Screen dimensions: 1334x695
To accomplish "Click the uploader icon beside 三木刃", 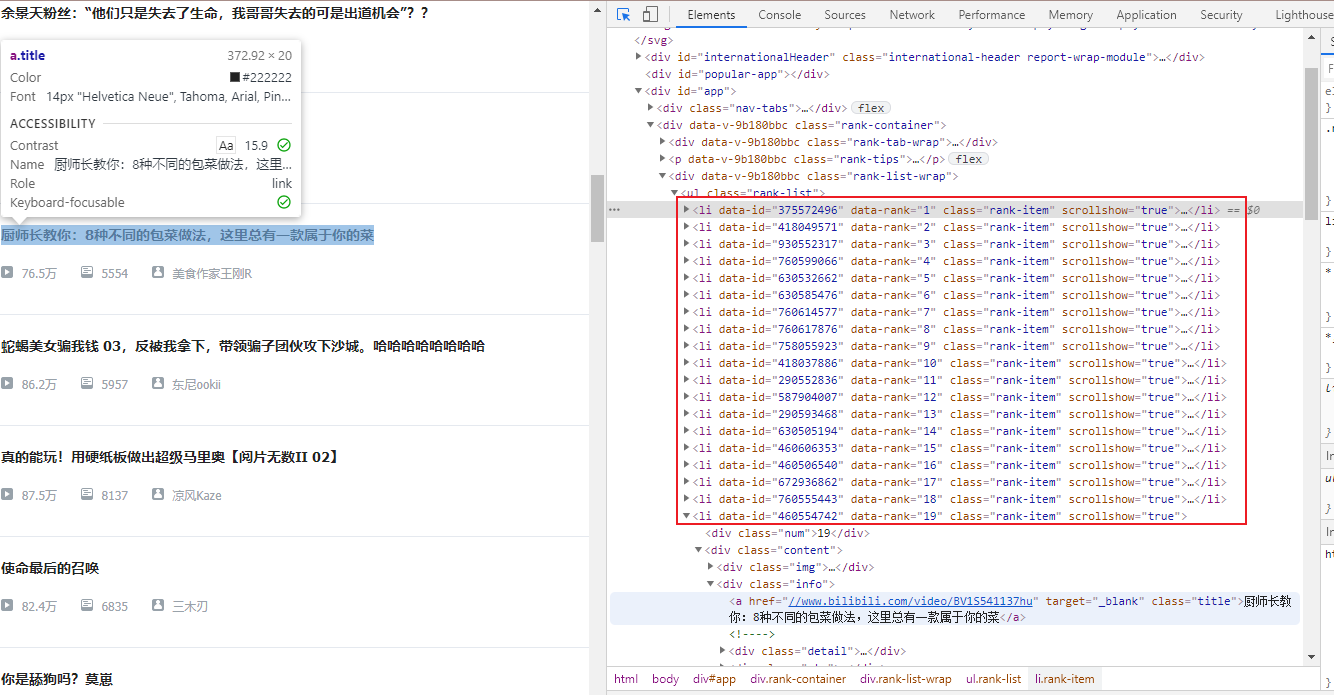I will [x=158, y=605].
